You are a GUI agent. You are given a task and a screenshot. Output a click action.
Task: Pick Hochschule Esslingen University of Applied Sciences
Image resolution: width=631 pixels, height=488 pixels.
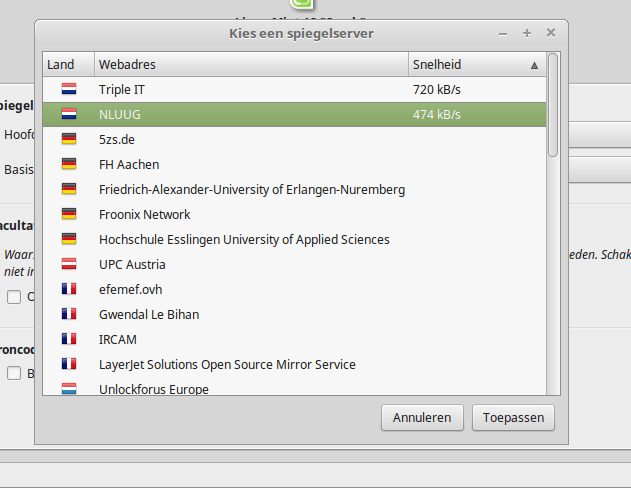[294, 239]
